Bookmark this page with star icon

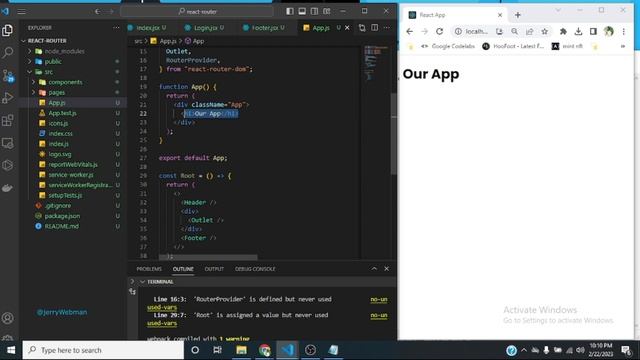pyautogui.click(x=544, y=31)
